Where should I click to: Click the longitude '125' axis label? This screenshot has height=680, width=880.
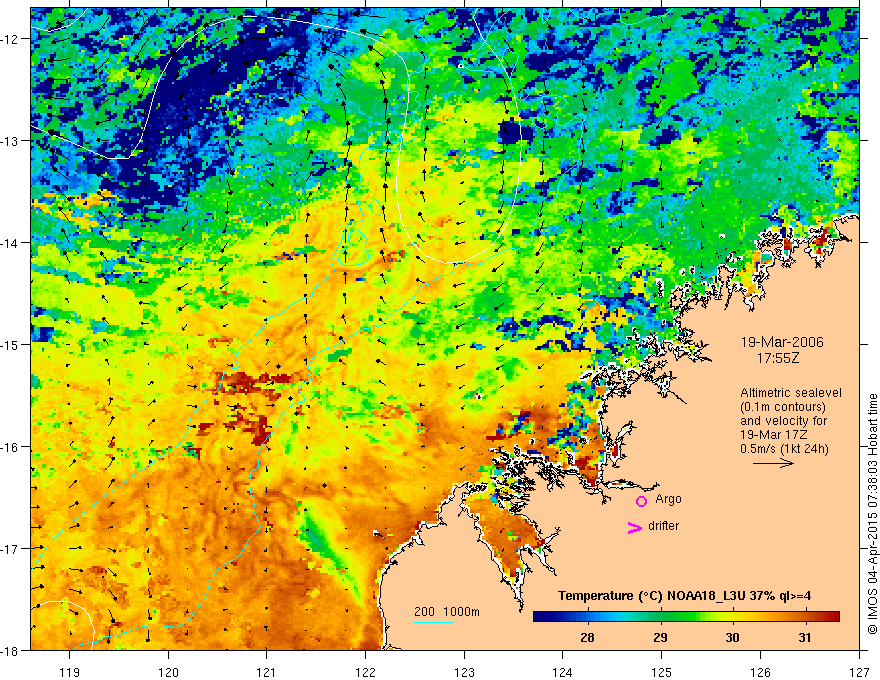[x=662, y=672]
